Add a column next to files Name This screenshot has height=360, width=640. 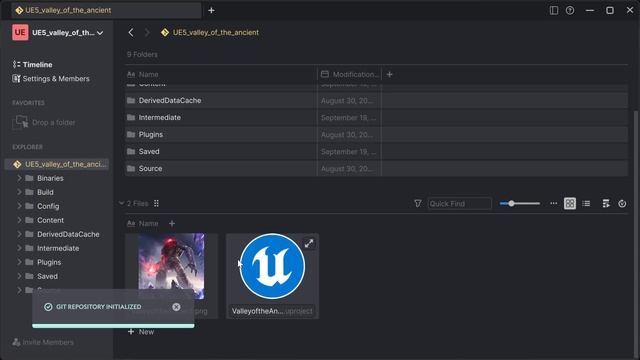coord(172,224)
